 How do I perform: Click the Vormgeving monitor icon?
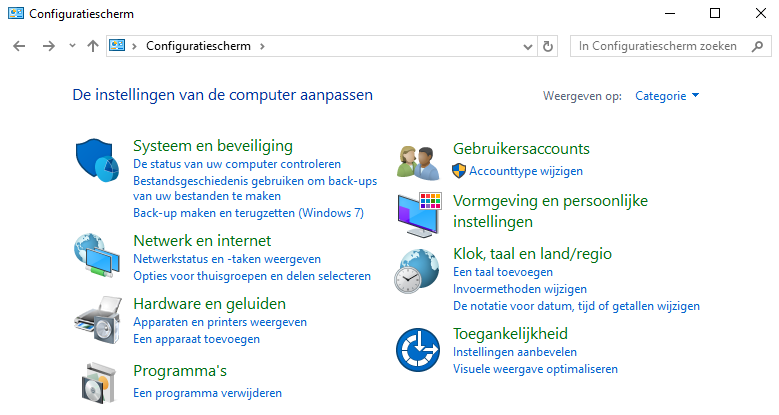coord(420,210)
